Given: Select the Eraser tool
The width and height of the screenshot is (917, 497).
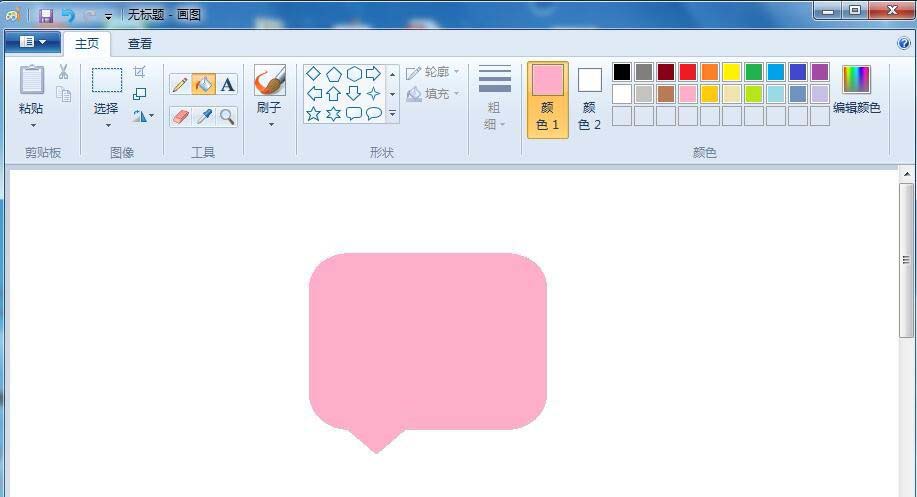Looking at the screenshot, I should click(180, 116).
